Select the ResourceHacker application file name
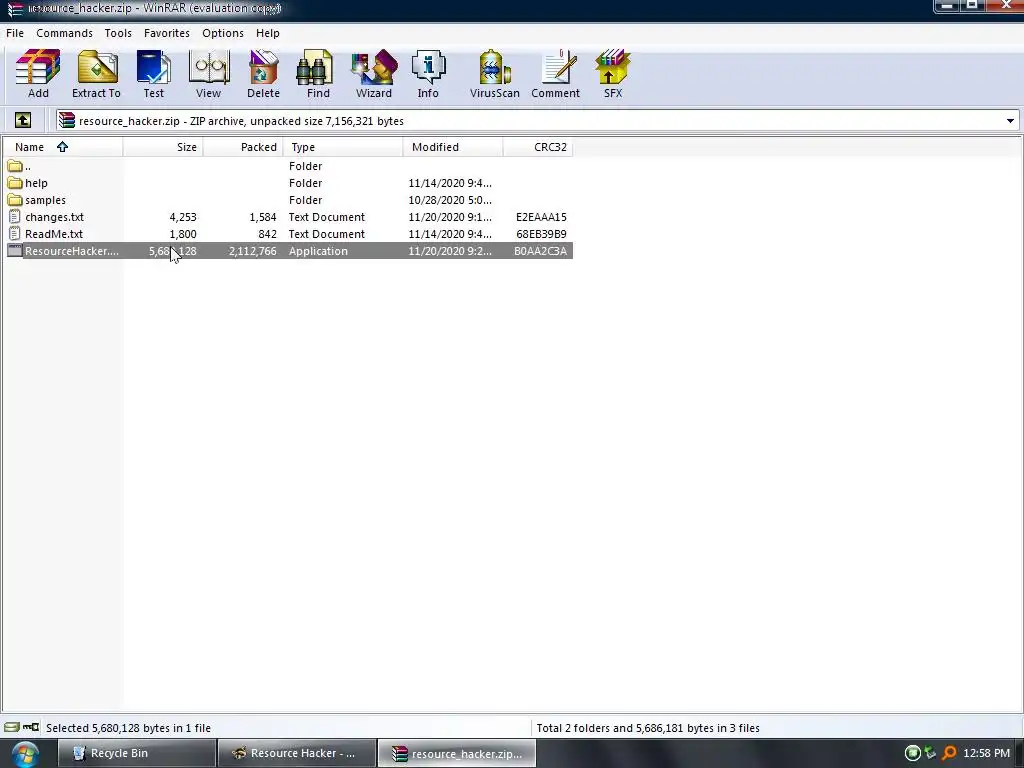Image resolution: width=1024 pixels, height=768 pixels. pos(72,251)
